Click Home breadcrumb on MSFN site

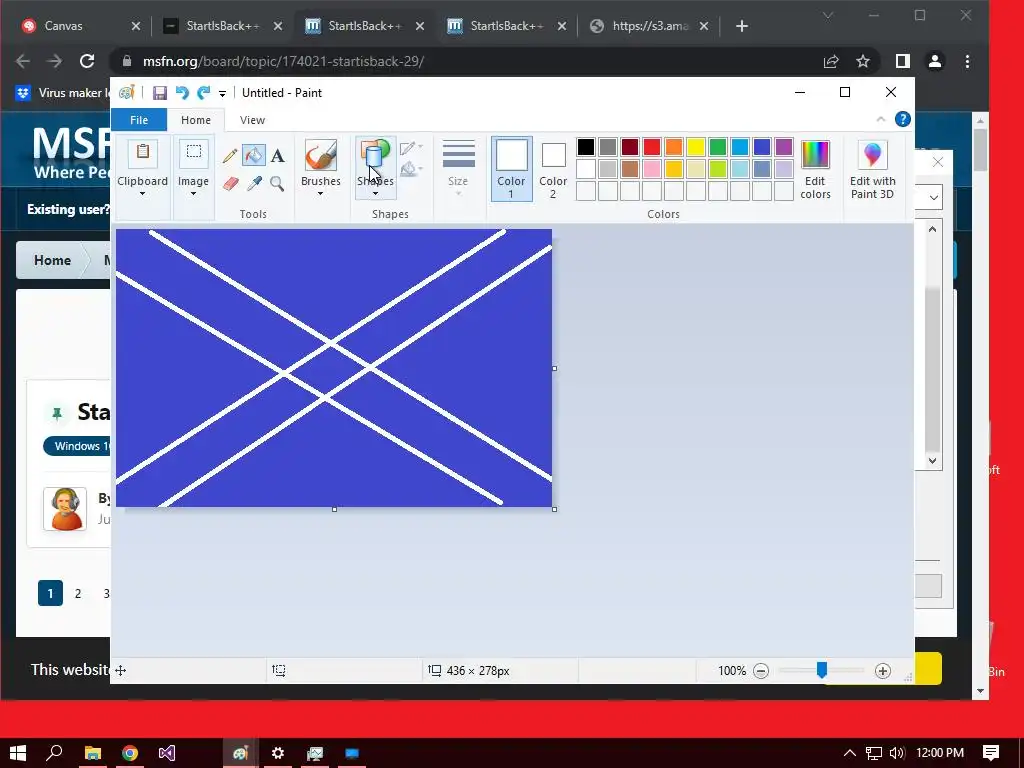point(52,260)
